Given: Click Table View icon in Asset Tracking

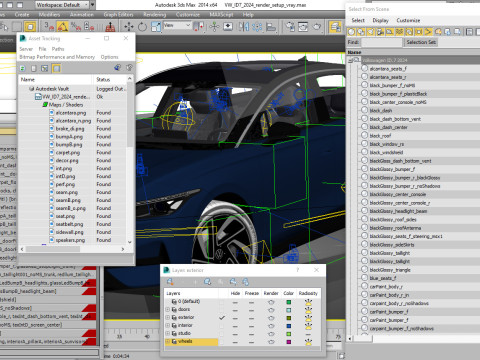Looking at the screenshot, I should pyautogui.click(x=57, y=69).
